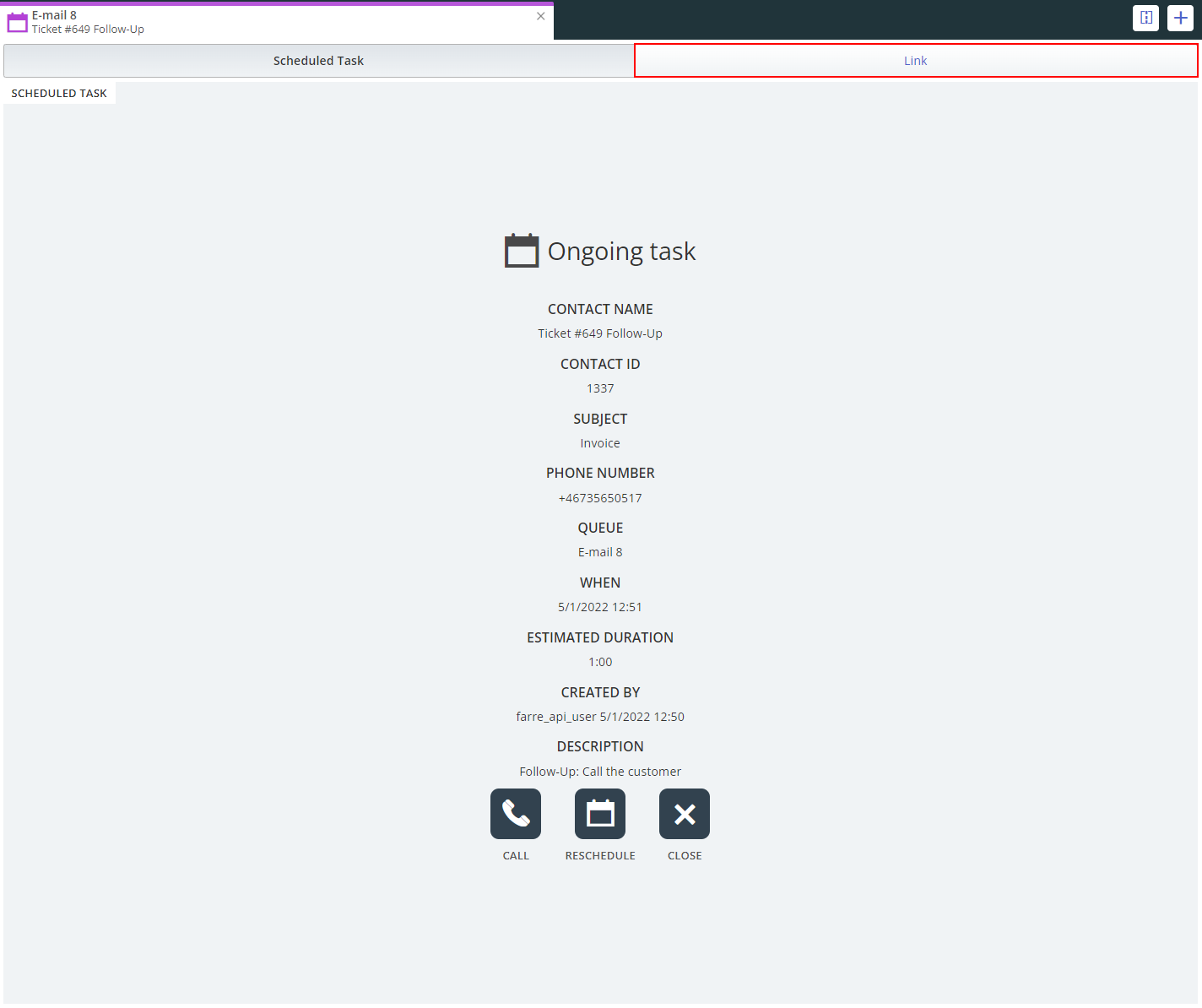The width and height of the screenshot is (1202, 1008).
Task: Switch to the Scheduled Task tab
Action: click(318, 61)
